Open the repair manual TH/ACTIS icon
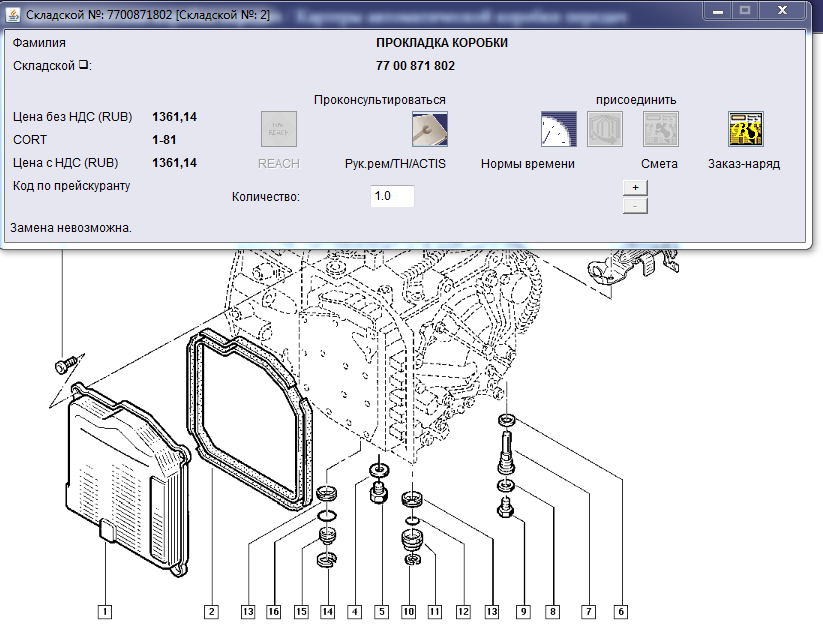 pos(429,129)
